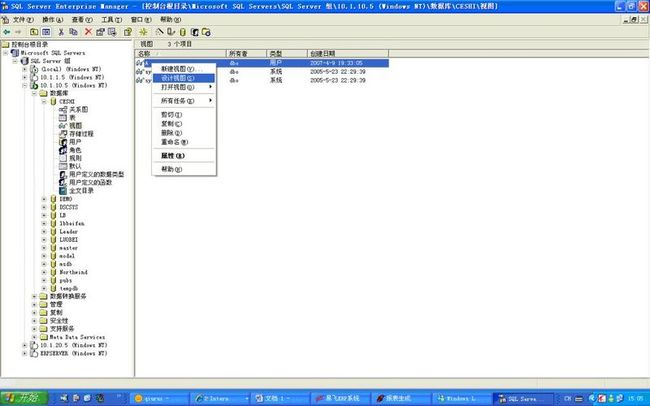Viewport: 650px width, 406px height.
Task: Open 打开视图 submenu in context menu
Action: (184, 87)
